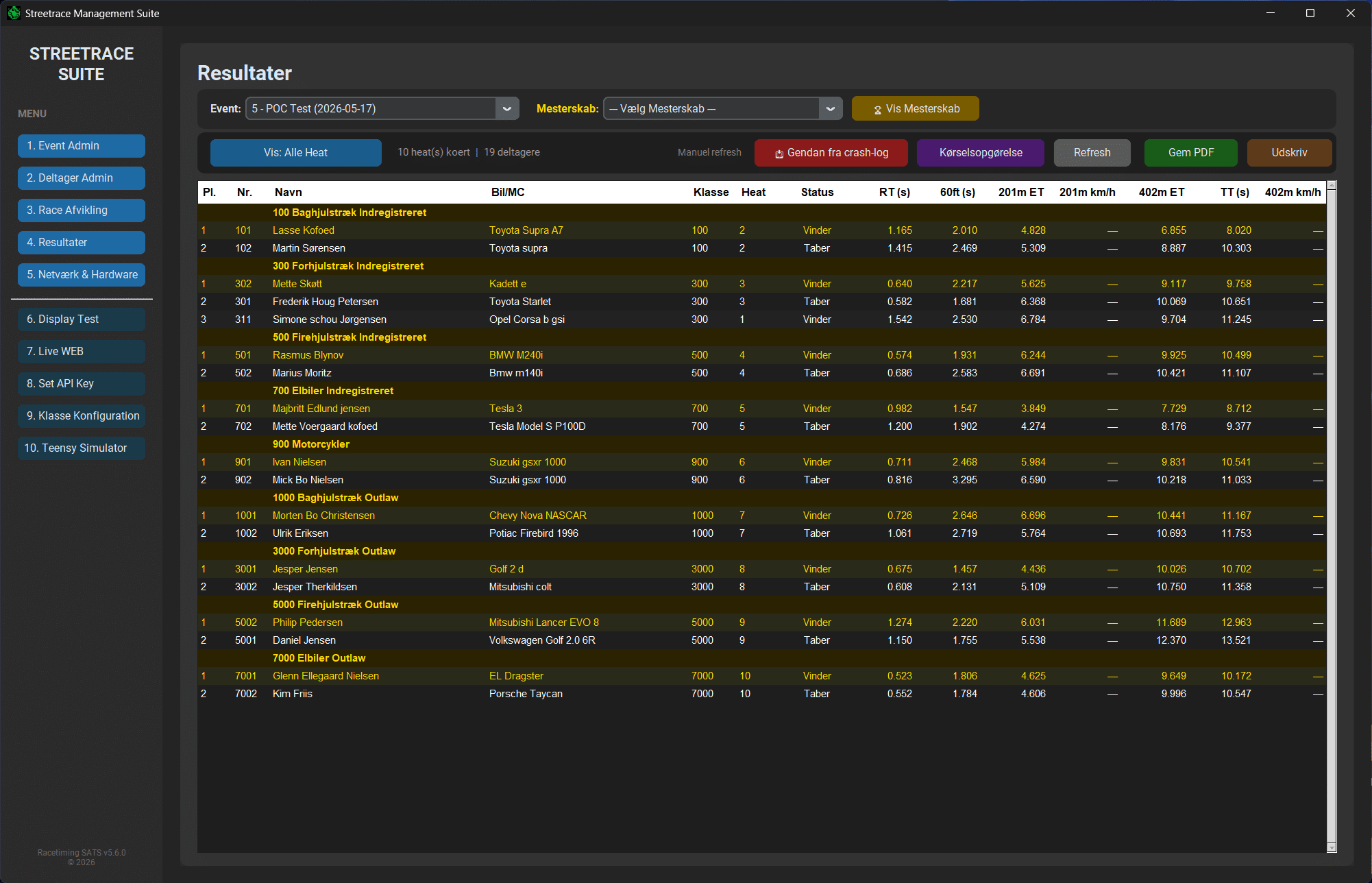Select row Rasmus Blynov

762,355
